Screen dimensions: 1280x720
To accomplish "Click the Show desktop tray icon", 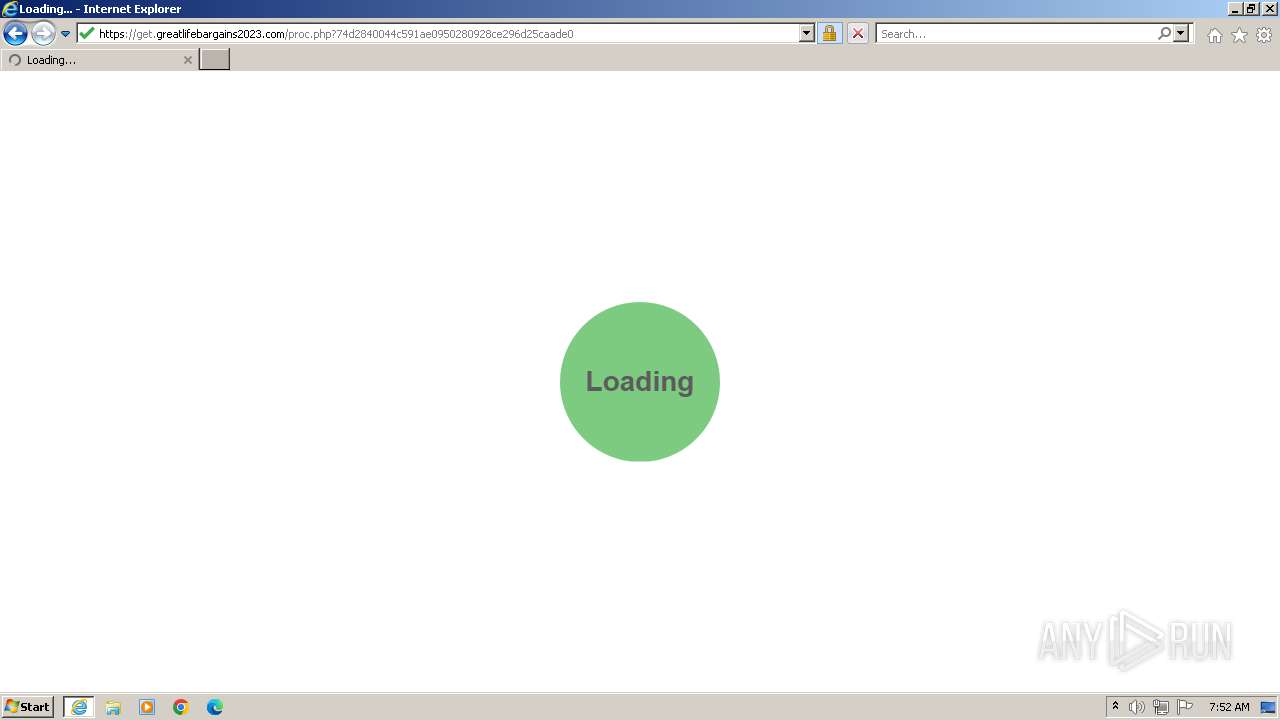I will point(1268,707).
